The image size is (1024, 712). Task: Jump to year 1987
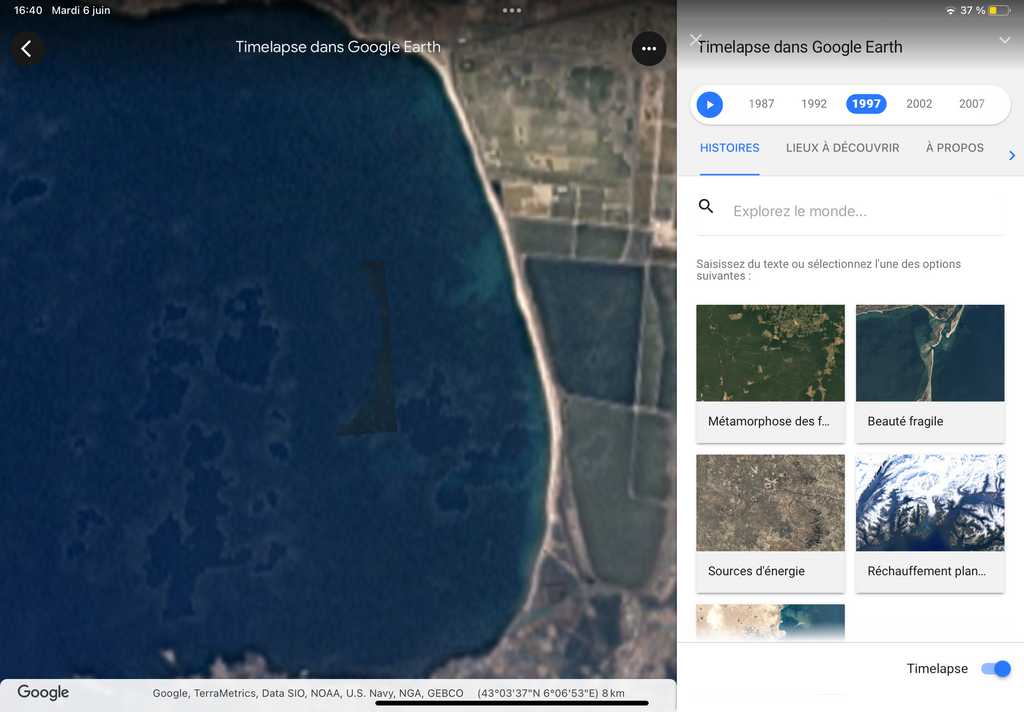(x=761, y=104)
